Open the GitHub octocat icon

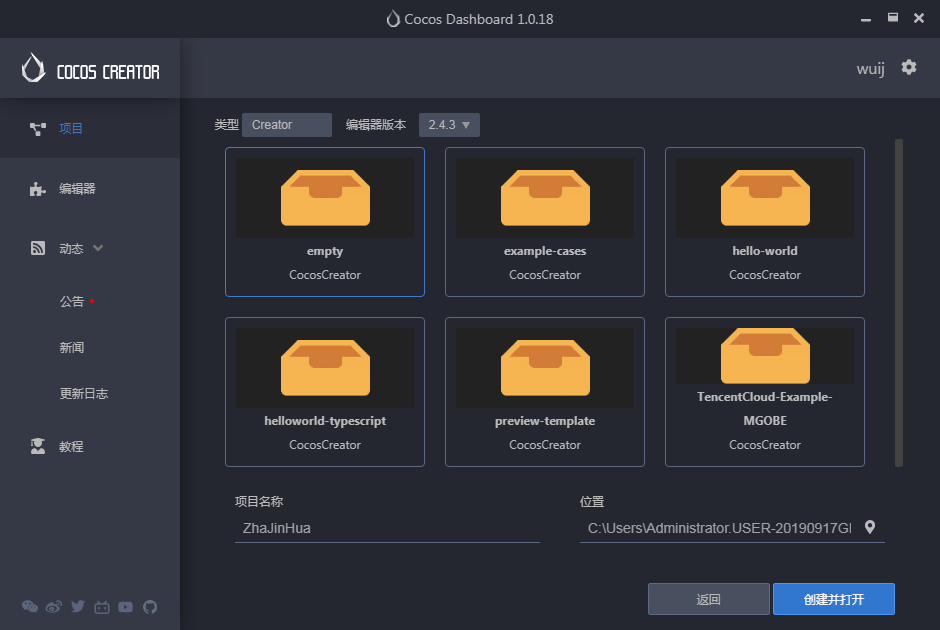point(150,607)
